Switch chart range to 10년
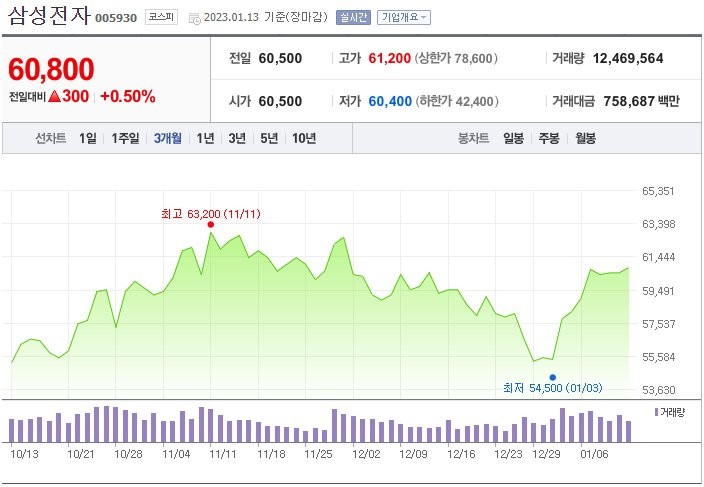This screenshot has height=487, width=704. [x=304, y=138]
